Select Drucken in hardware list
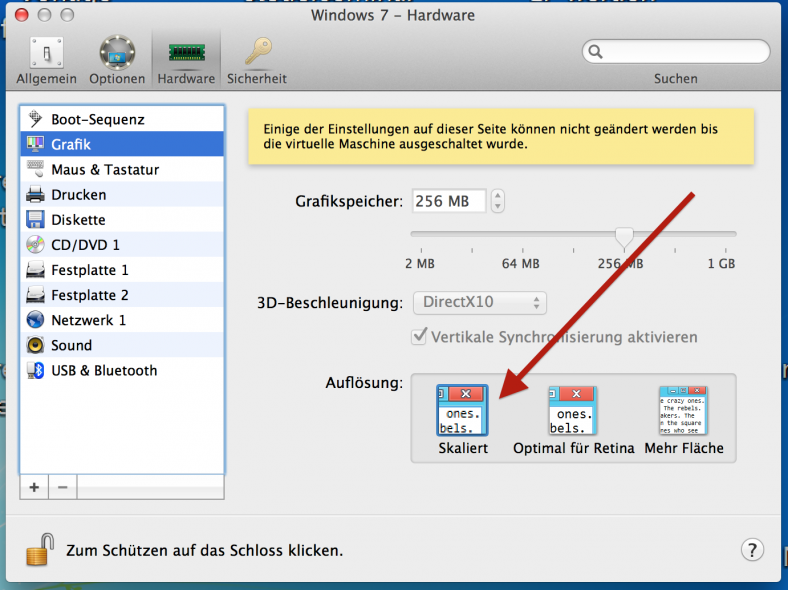 click(122, 194)
